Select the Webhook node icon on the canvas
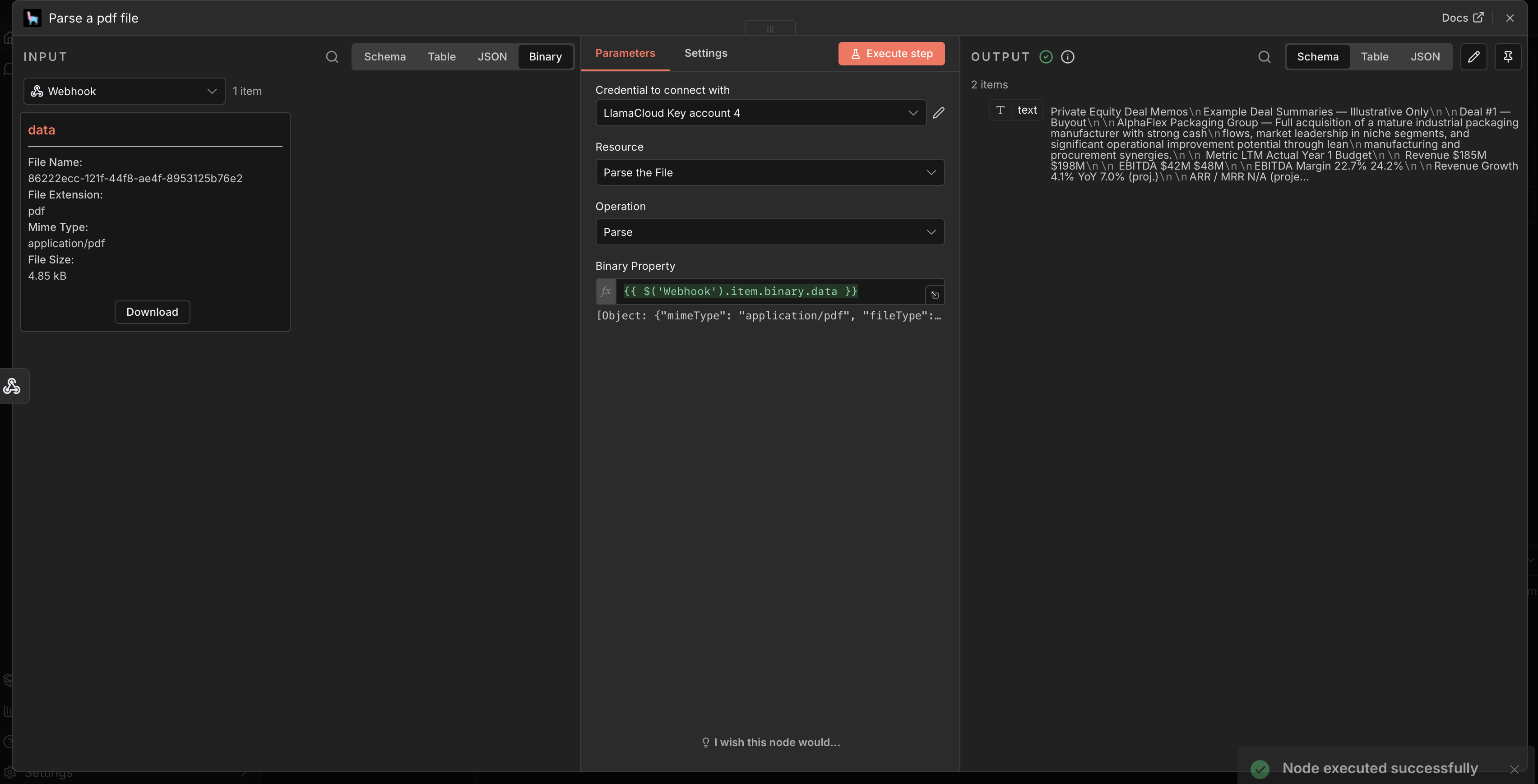This screenshot has height=784, width=1538. tap(13, 385)
